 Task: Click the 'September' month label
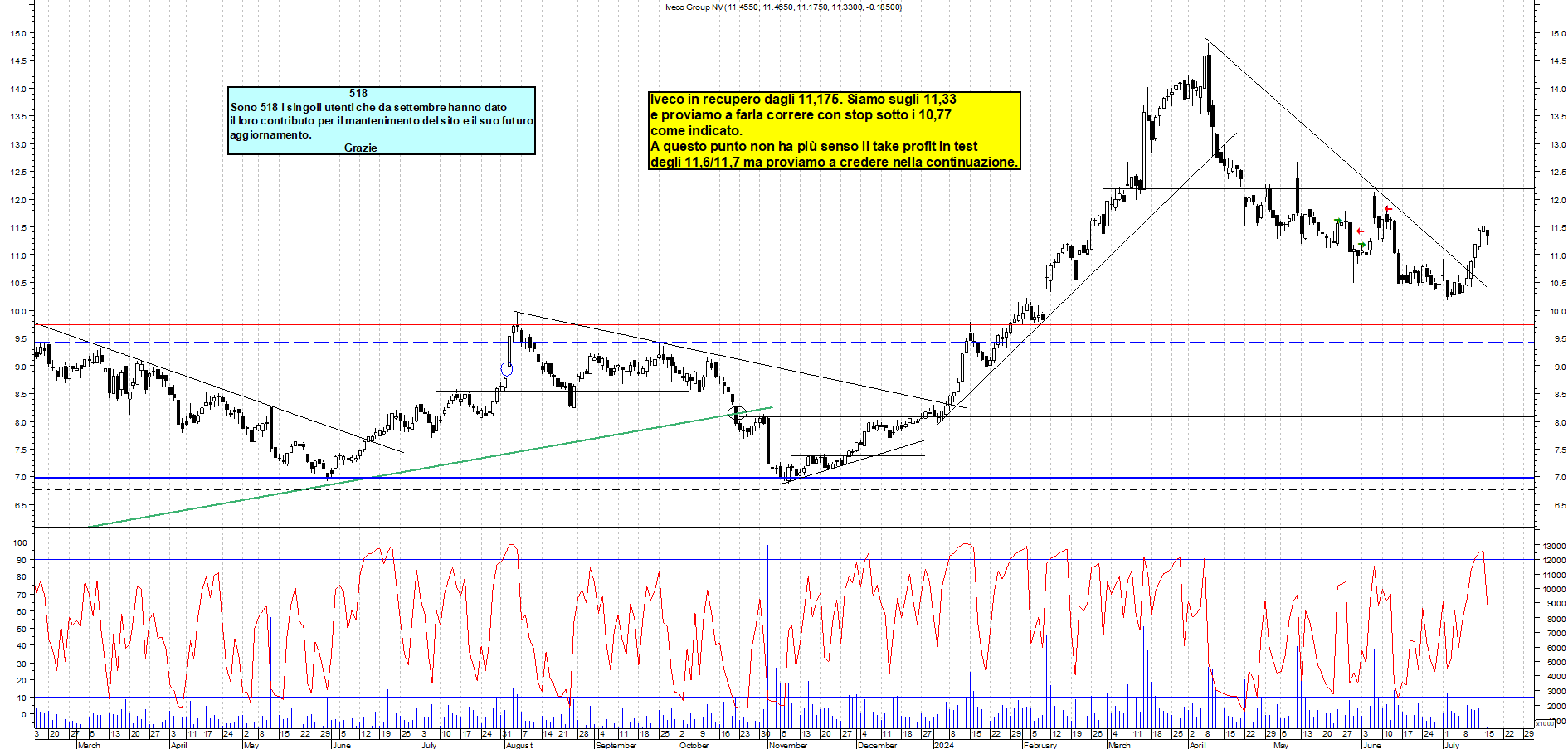tap(616, 745)
